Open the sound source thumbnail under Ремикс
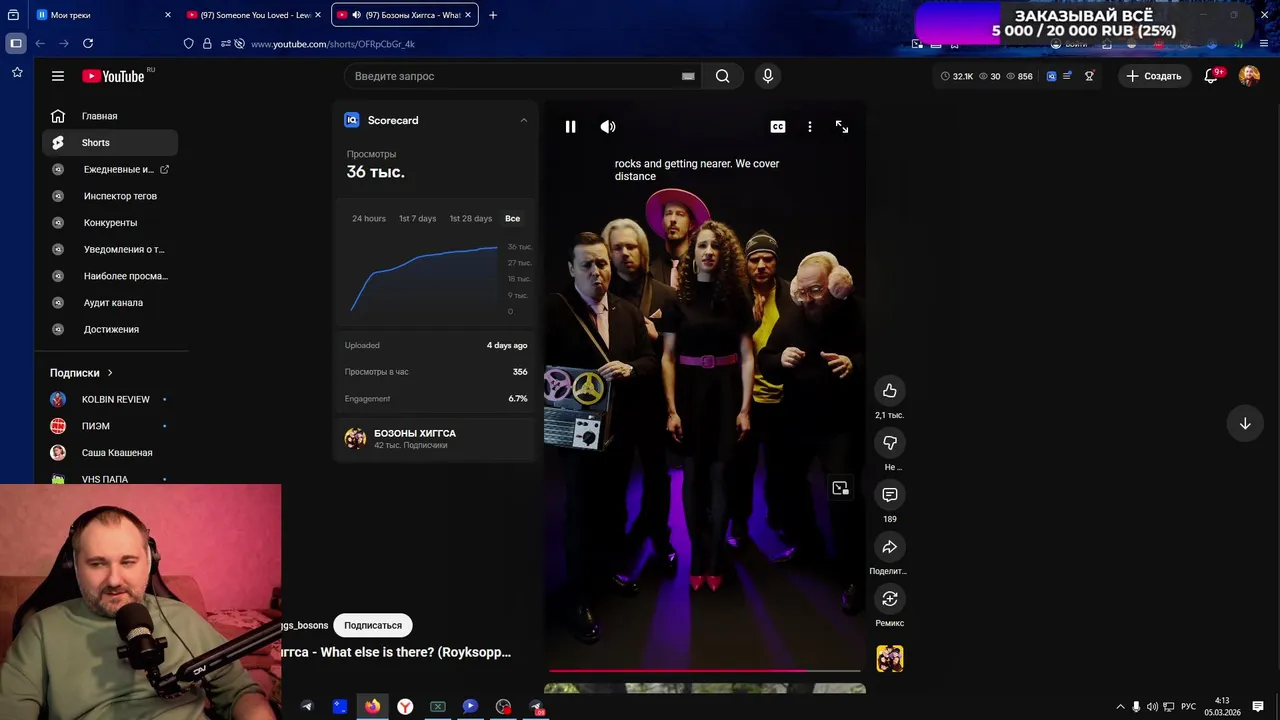Viewport: 1280px width, 720px height. coord(890,658)
